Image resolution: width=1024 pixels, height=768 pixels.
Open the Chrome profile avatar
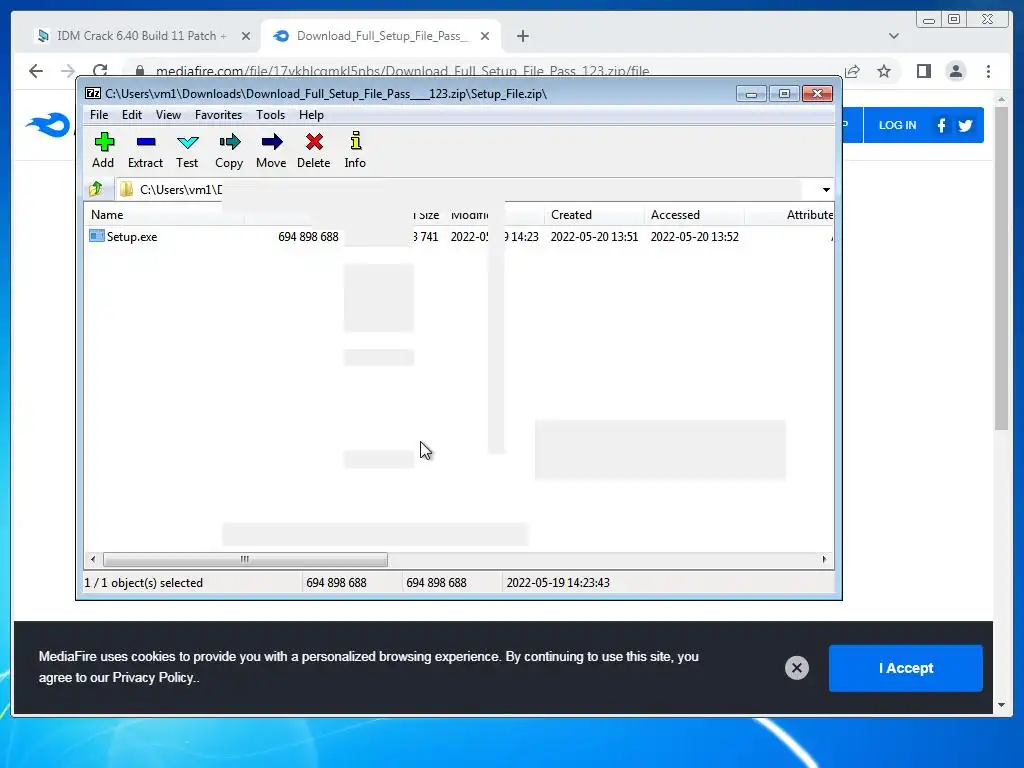pos(955,71)
